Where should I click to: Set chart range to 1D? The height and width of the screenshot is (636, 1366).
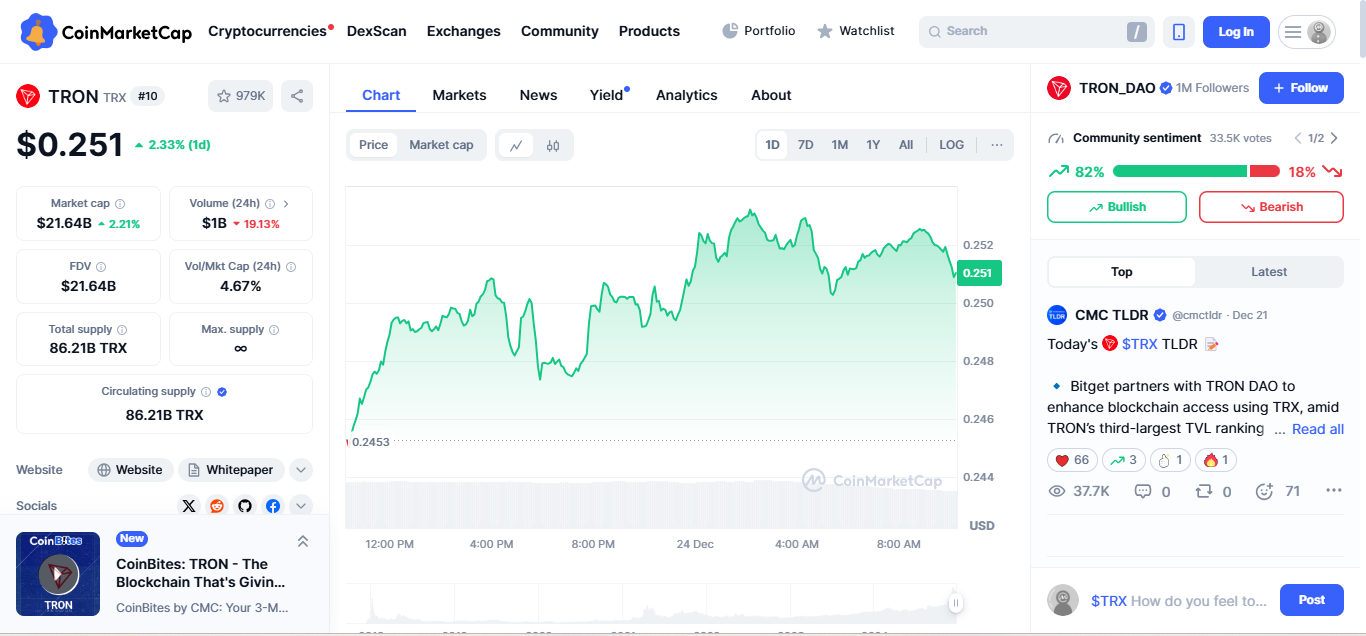pyautogui.click(x=773, y=145)
